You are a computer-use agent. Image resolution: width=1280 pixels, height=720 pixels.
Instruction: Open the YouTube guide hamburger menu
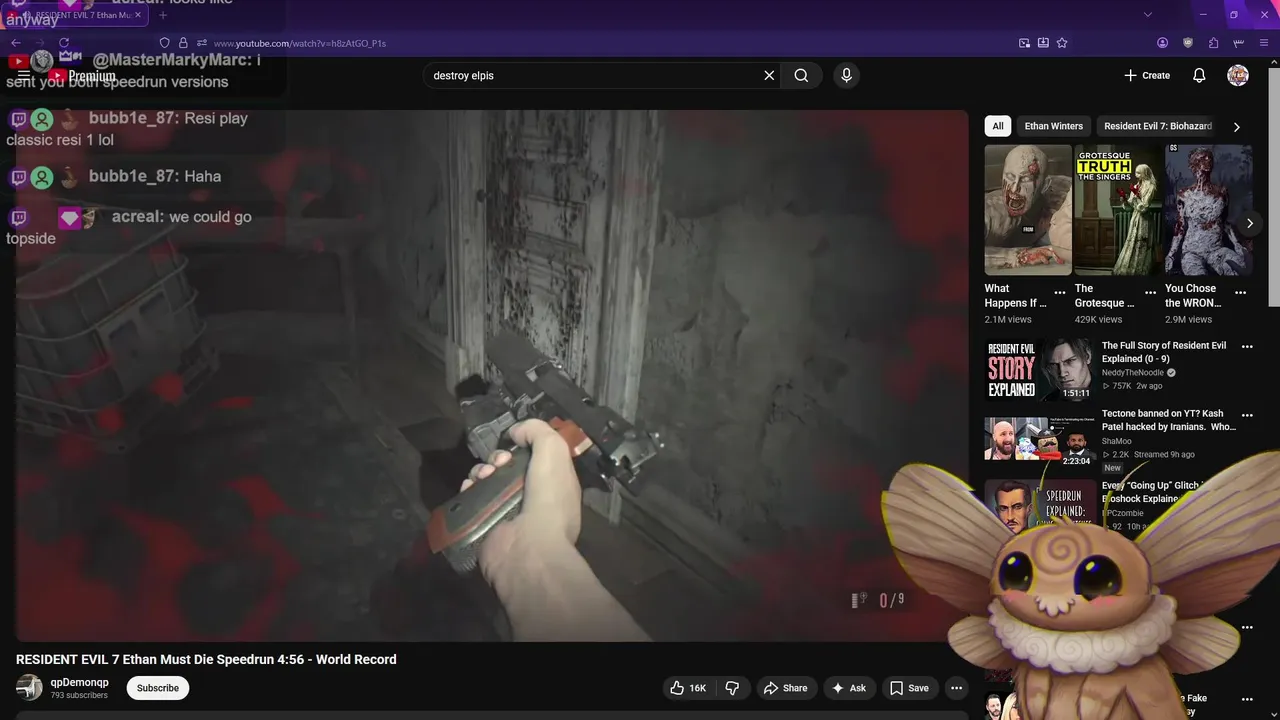[24, 75]
